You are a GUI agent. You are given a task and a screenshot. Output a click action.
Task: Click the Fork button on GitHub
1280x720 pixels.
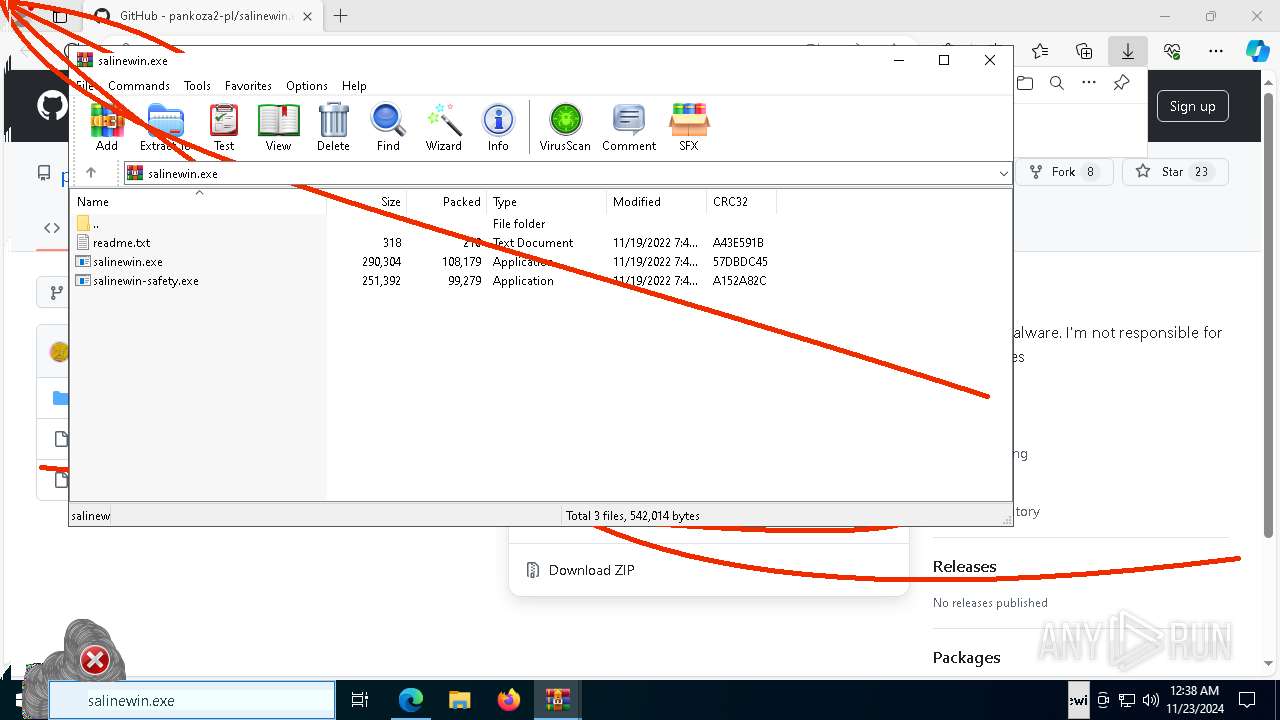tap(1065, 172)
